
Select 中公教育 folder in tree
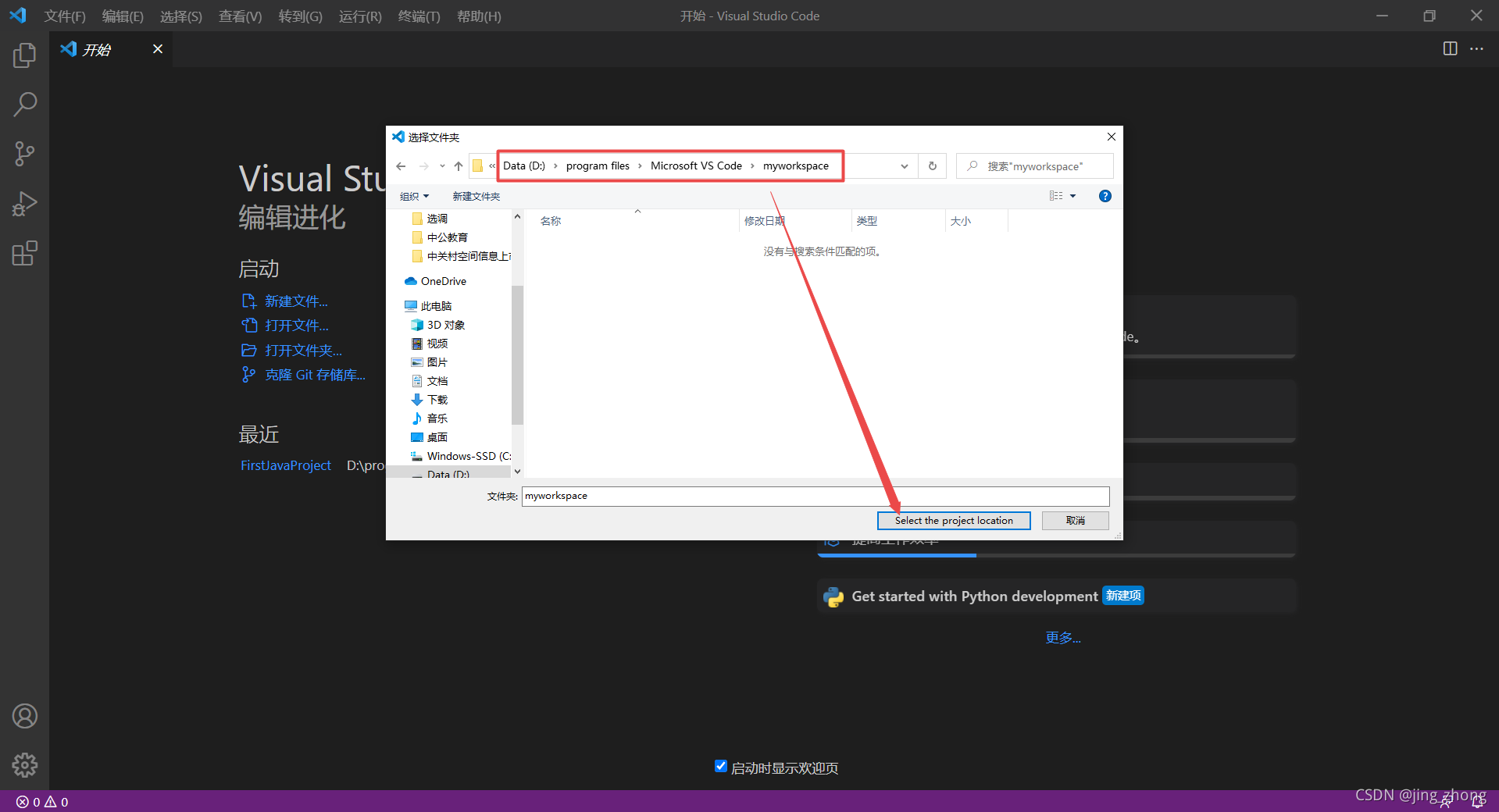coord(447,237)
